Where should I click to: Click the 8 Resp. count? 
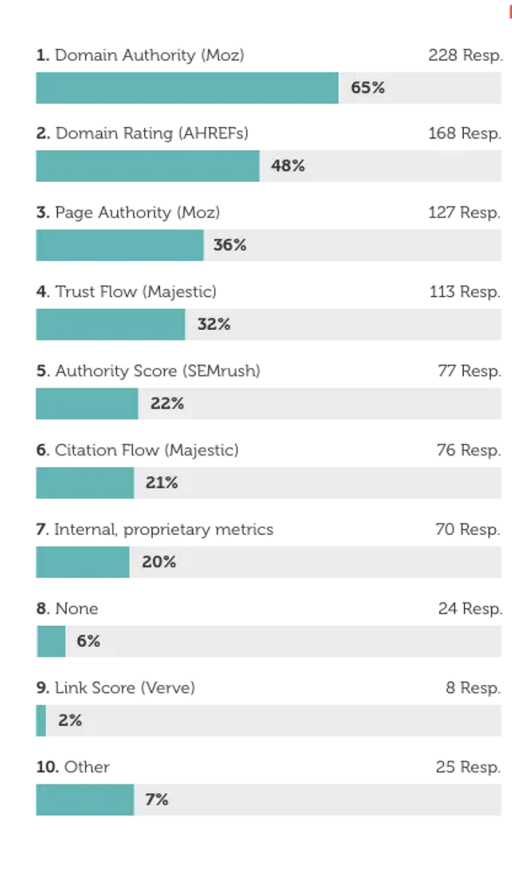coord(474,688)
